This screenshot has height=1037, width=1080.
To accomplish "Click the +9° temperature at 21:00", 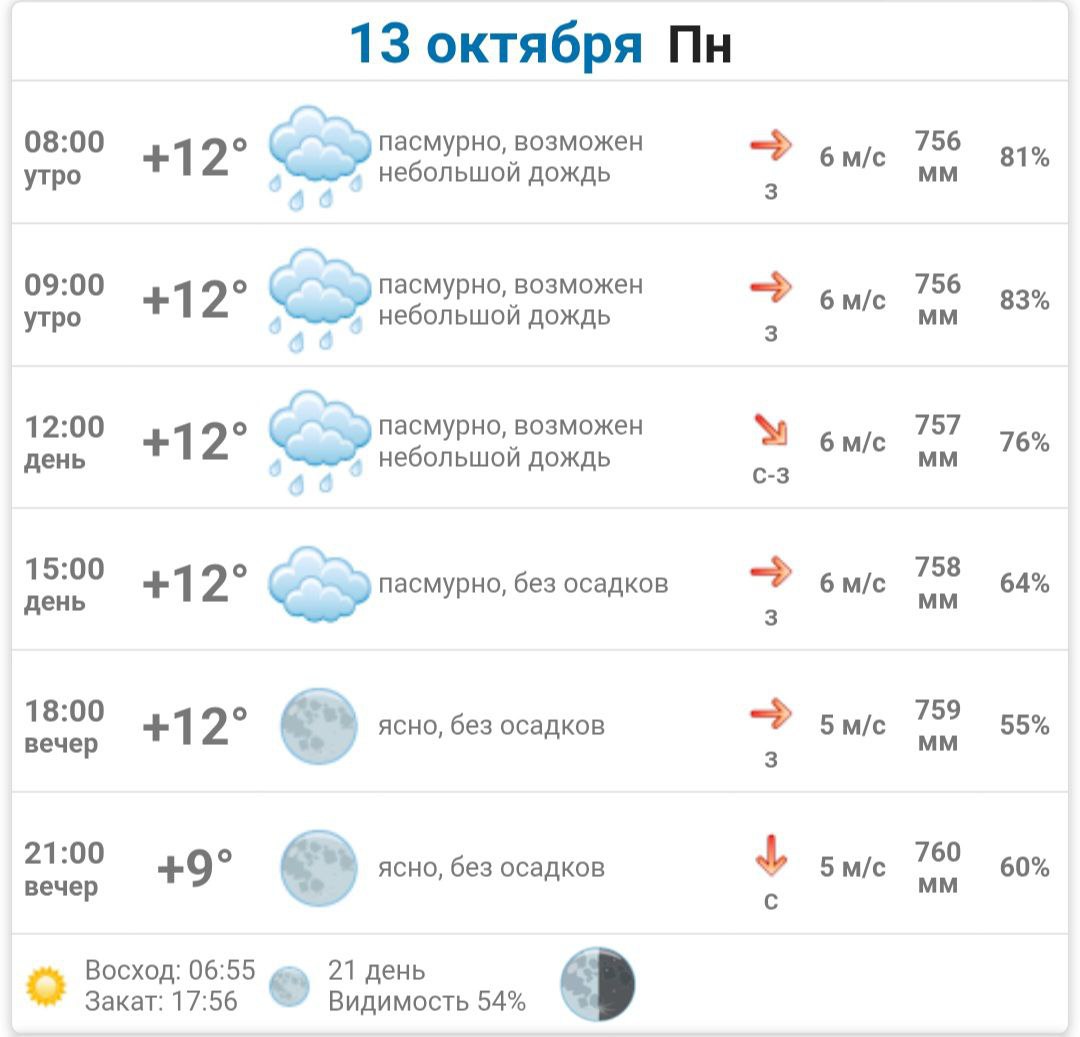I will tap(195, 868).
